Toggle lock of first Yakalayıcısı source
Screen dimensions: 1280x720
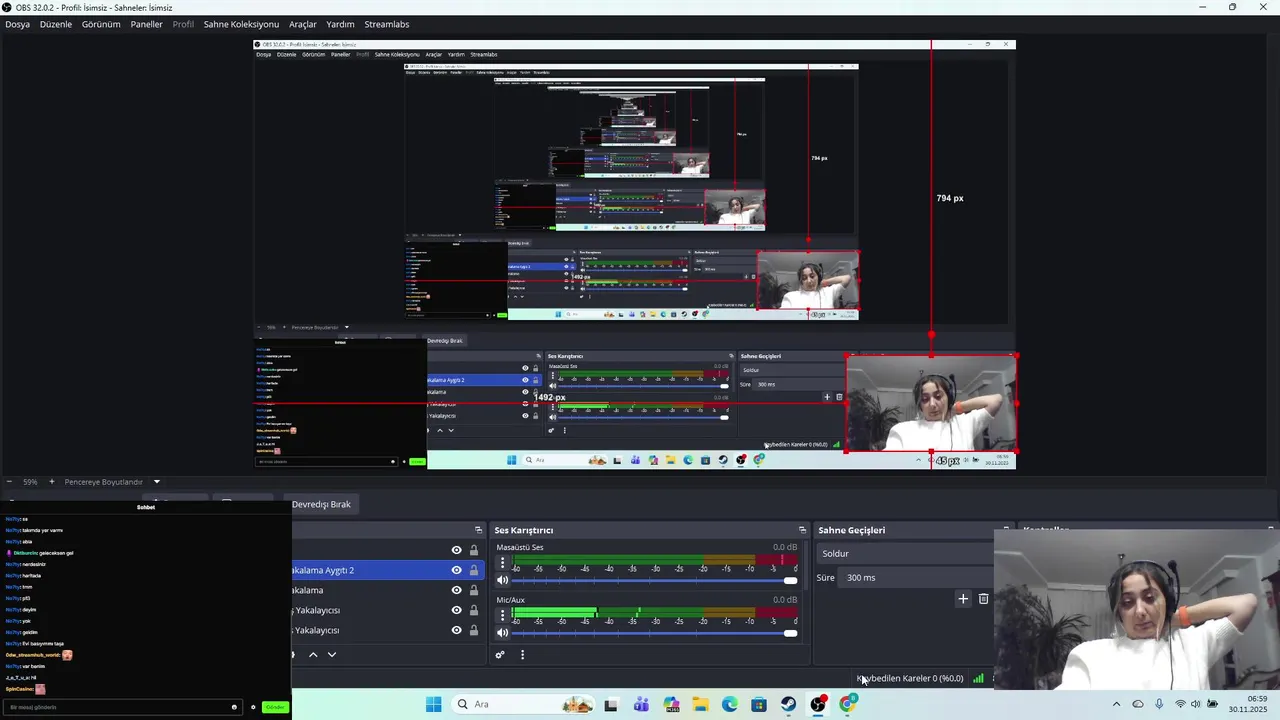474,610
